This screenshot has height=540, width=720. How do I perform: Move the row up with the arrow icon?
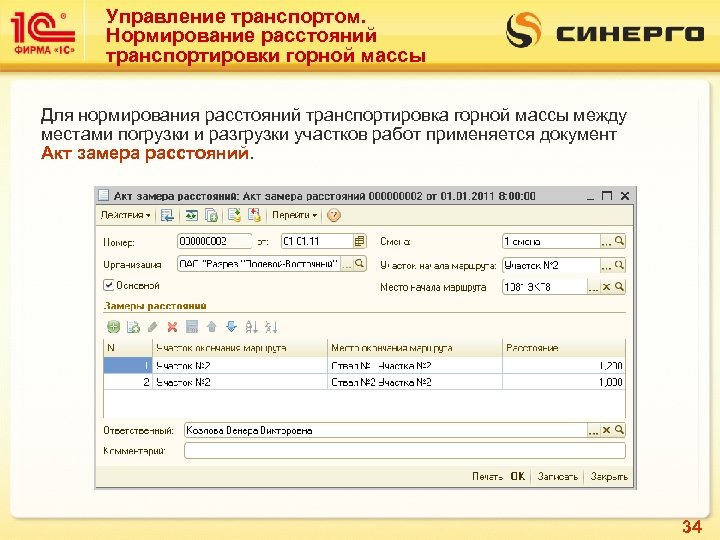tap(212, 327)
